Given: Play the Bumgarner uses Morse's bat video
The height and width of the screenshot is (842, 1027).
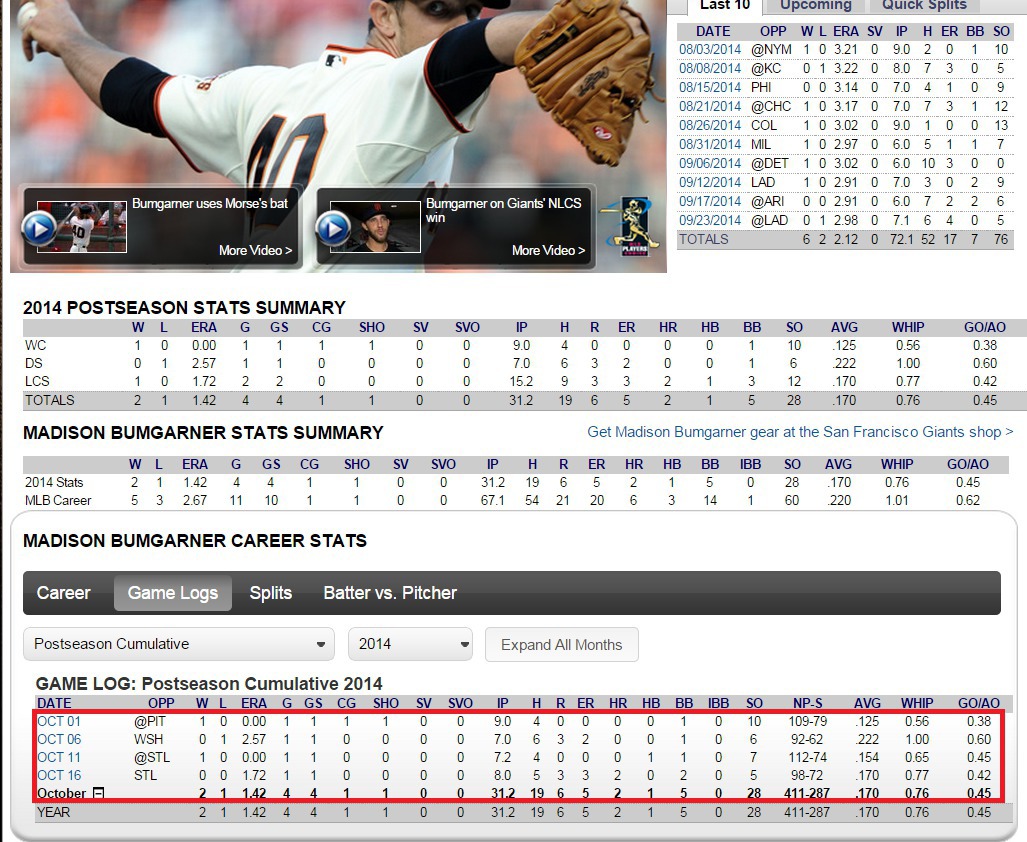Looking at the screenshot, I should [x=39, y=229].
